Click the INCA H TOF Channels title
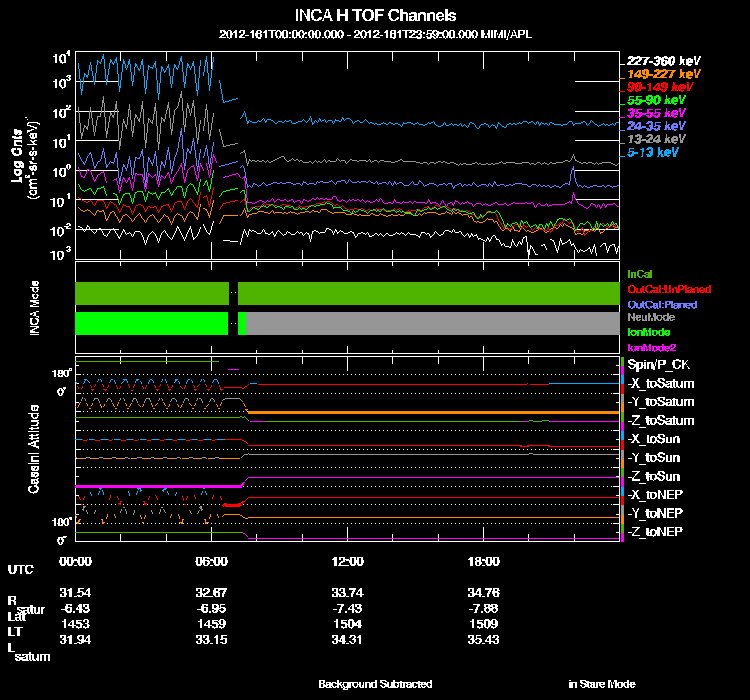 click(x=375, y=15)
